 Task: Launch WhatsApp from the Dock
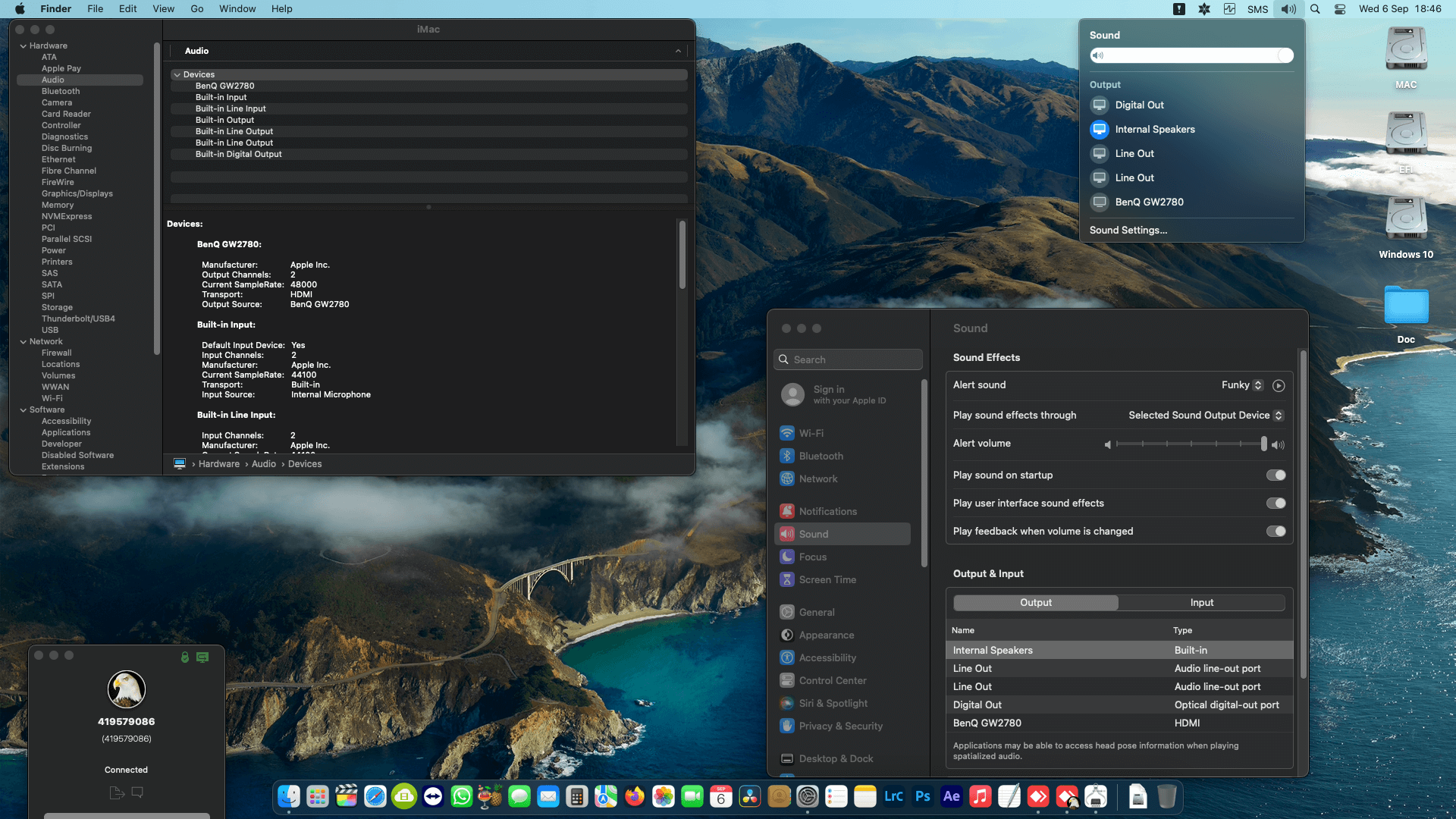pyautogui.click(x=461, y=797)
